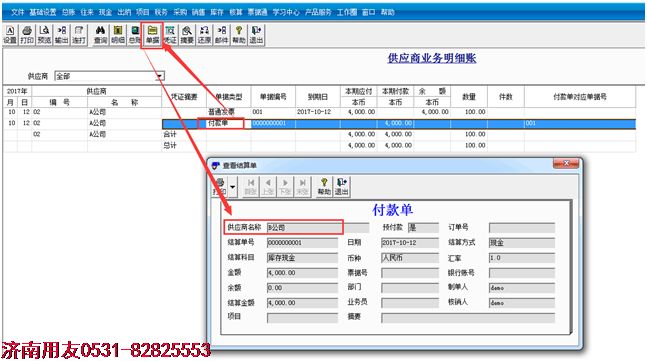Go to 上张 previous record in dialog
The height and width of the screenshot is (361, 647).
click(x=268, y=187)
